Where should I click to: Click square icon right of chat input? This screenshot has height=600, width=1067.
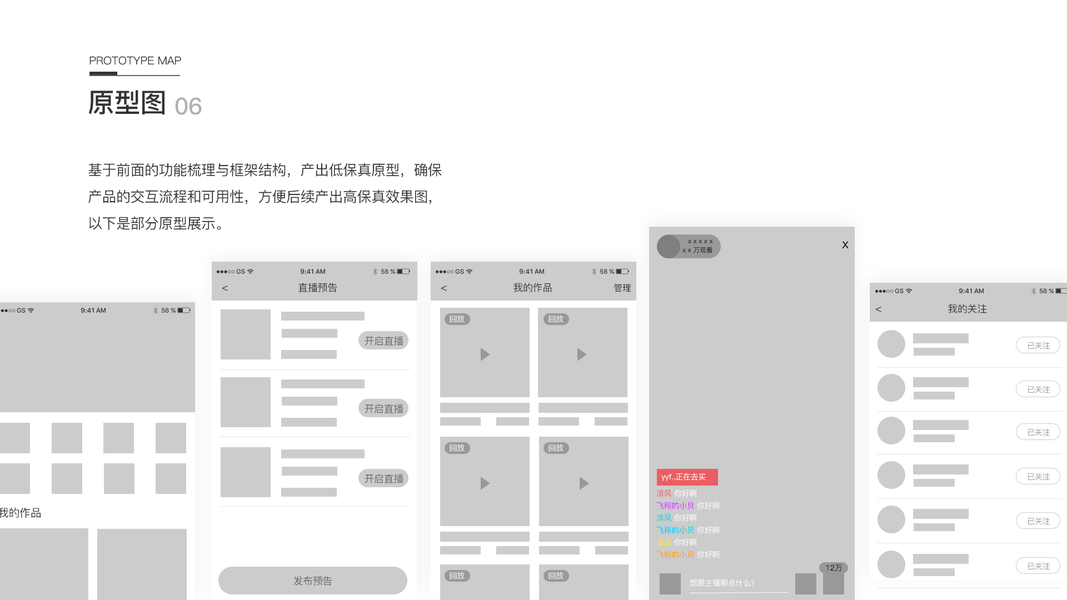806,584
